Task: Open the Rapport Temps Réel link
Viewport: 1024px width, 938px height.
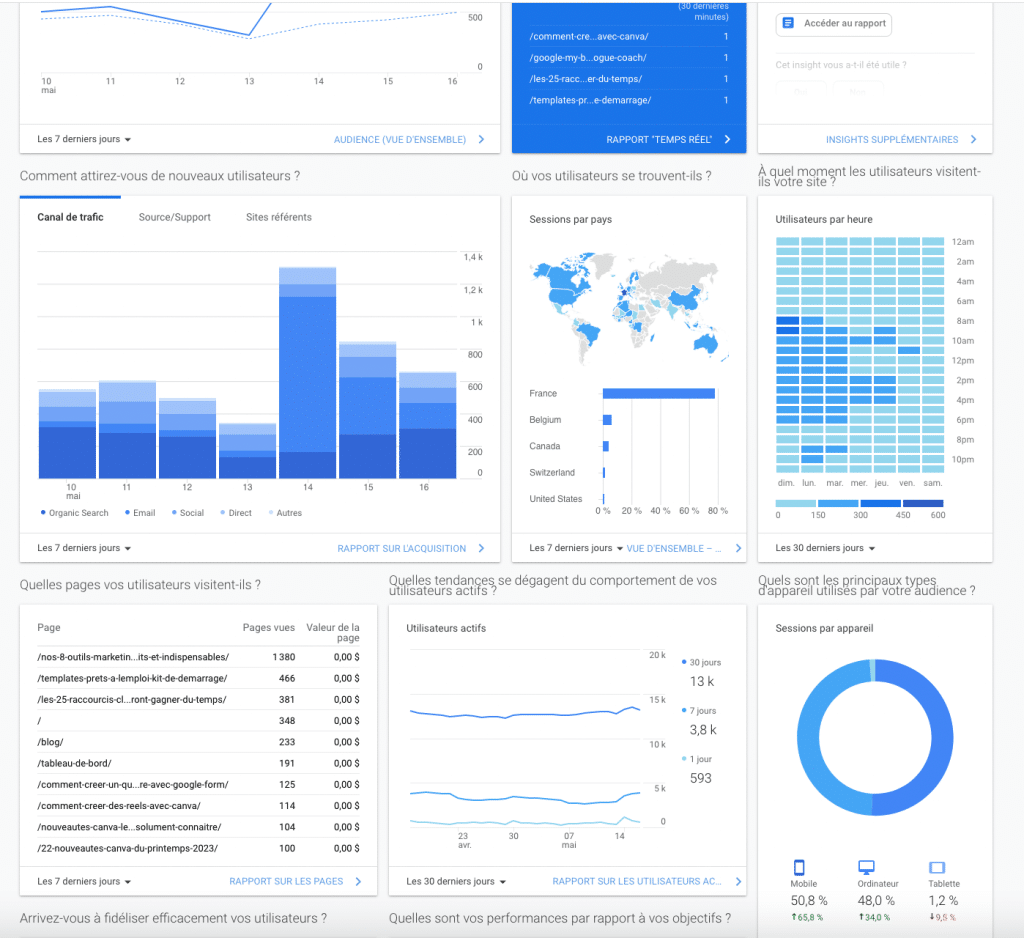Action: point(659,139)
